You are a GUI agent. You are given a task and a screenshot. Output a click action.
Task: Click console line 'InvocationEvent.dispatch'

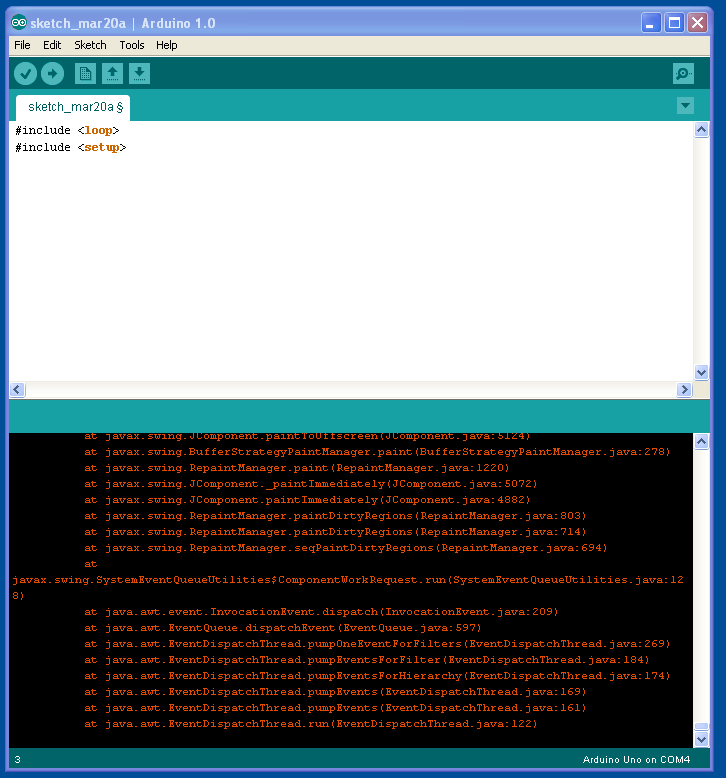coord(321,612)
